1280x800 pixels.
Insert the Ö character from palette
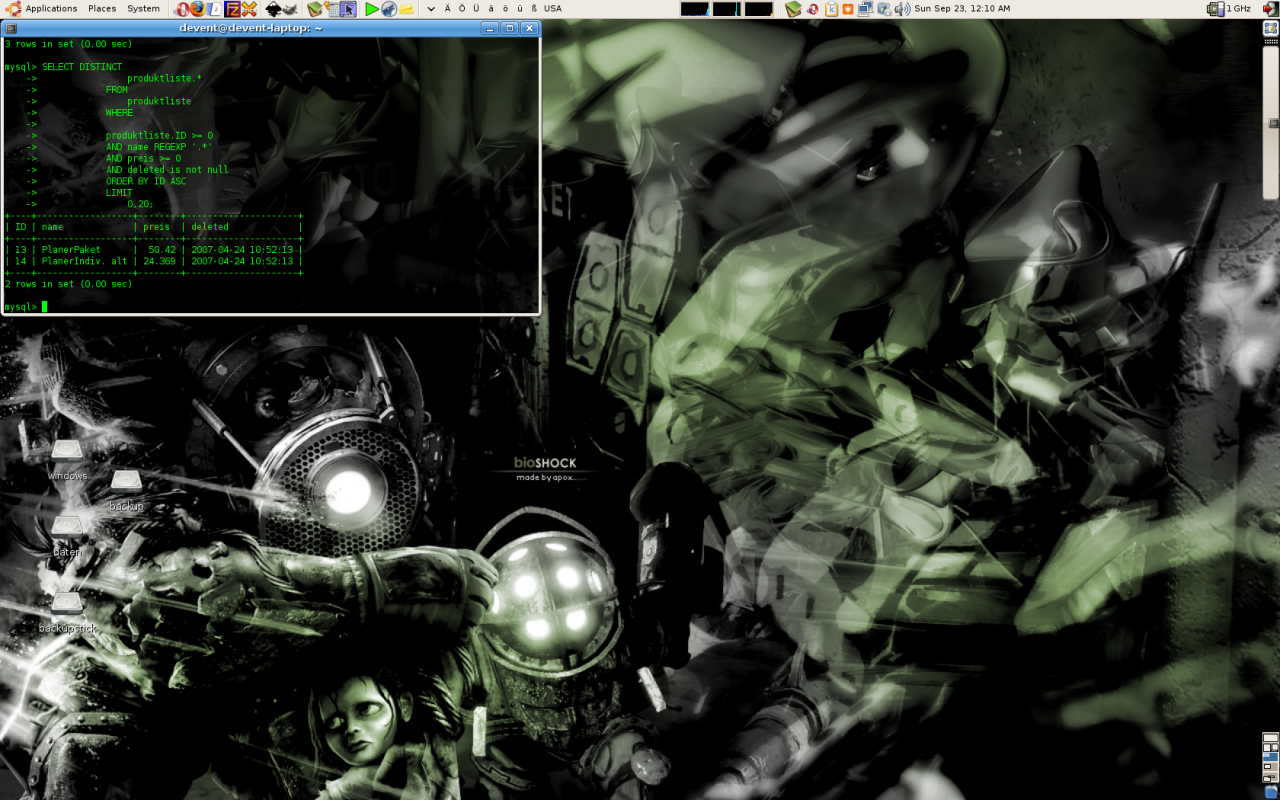point(462,9)
